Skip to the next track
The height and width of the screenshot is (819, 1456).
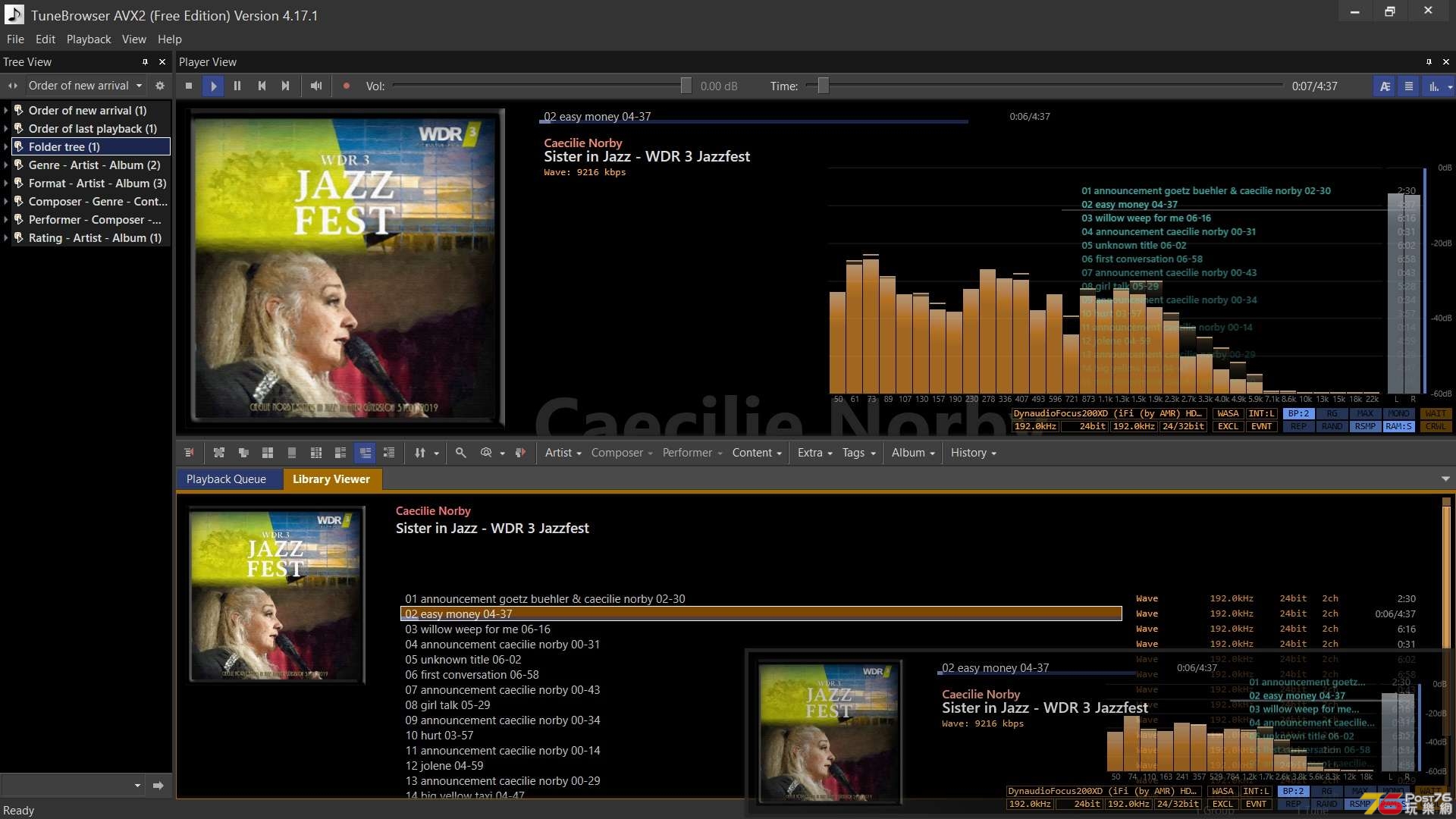click(x=286, y=86)
